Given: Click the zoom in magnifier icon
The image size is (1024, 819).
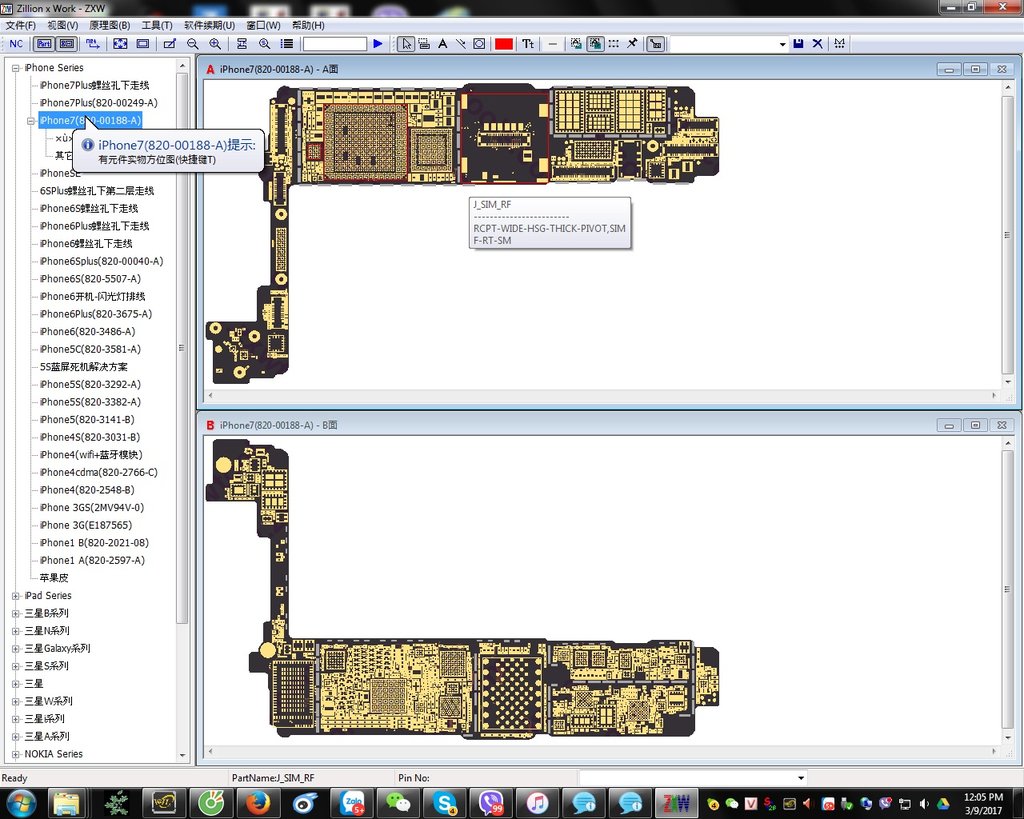Looking at the screenshot, I should (x=215, y=43).
